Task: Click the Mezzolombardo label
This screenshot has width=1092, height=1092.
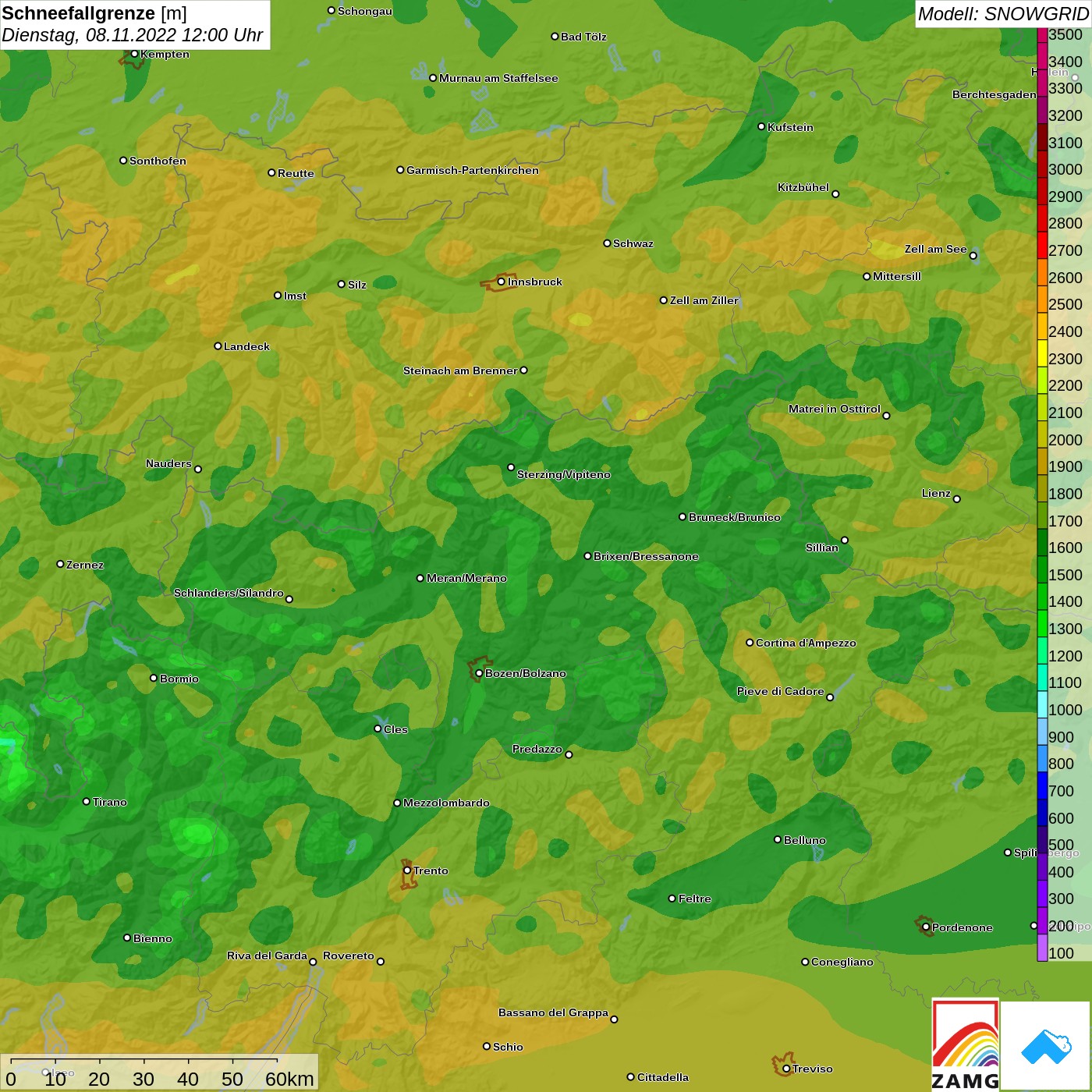Action: coord(447,803)
